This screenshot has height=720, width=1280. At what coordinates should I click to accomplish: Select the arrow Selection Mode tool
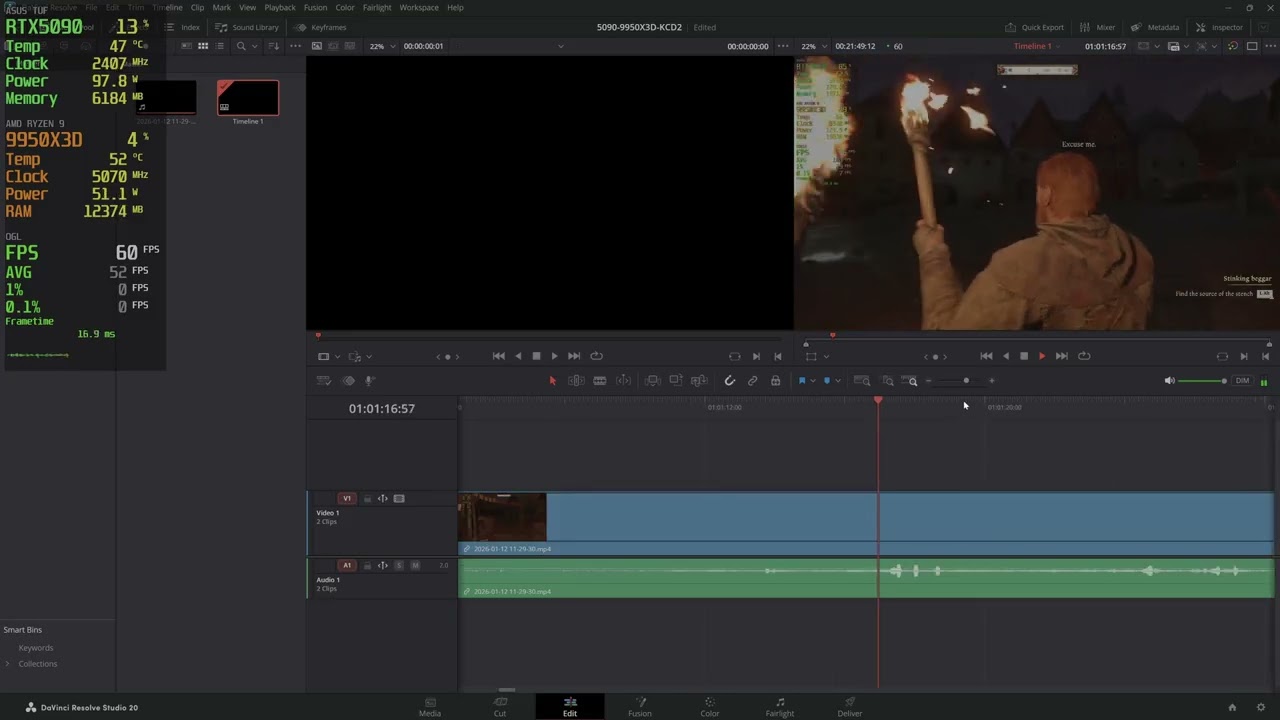552,381
